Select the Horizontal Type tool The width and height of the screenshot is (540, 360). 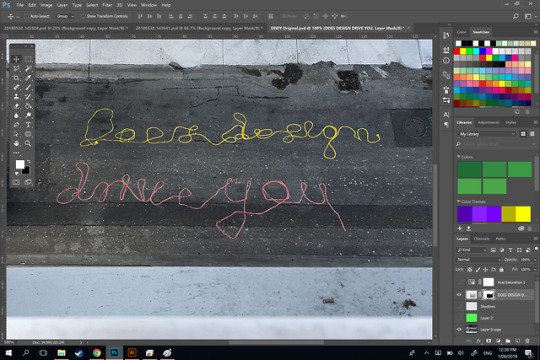tap(28, 125)
